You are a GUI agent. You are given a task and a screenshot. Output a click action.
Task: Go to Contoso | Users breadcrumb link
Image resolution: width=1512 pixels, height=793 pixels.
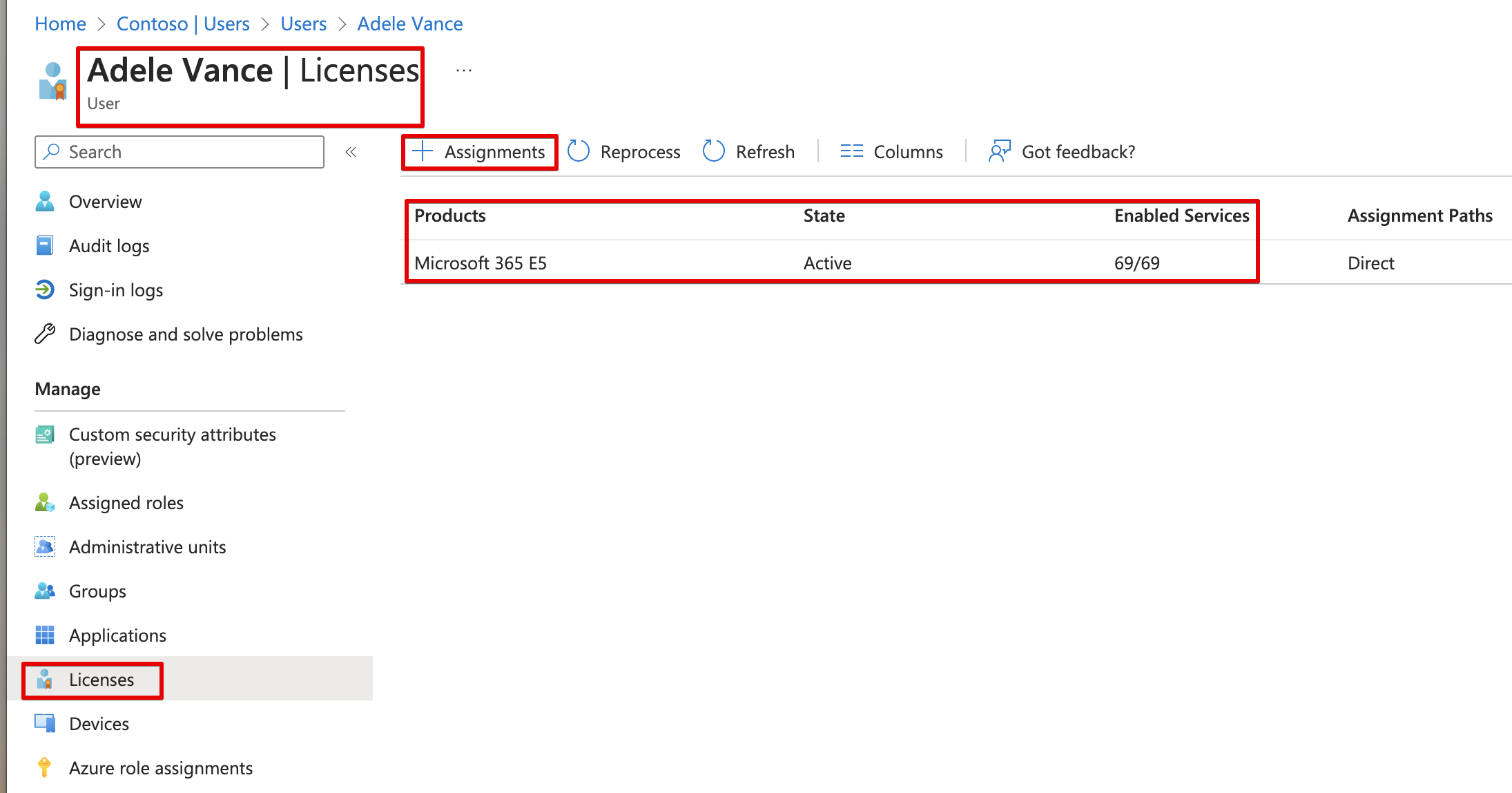point(183,24)
